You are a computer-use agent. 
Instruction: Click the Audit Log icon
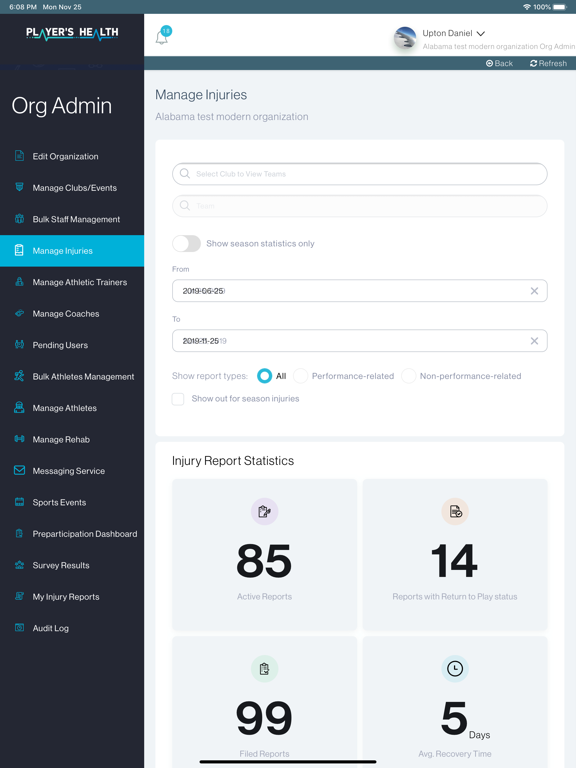(x=19, y=627)
